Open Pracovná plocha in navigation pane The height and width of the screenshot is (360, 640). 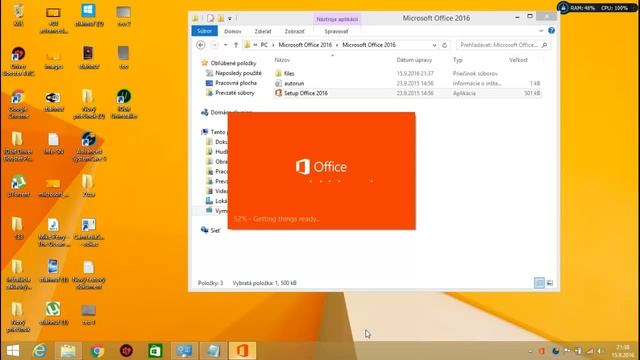pos(236,83)
